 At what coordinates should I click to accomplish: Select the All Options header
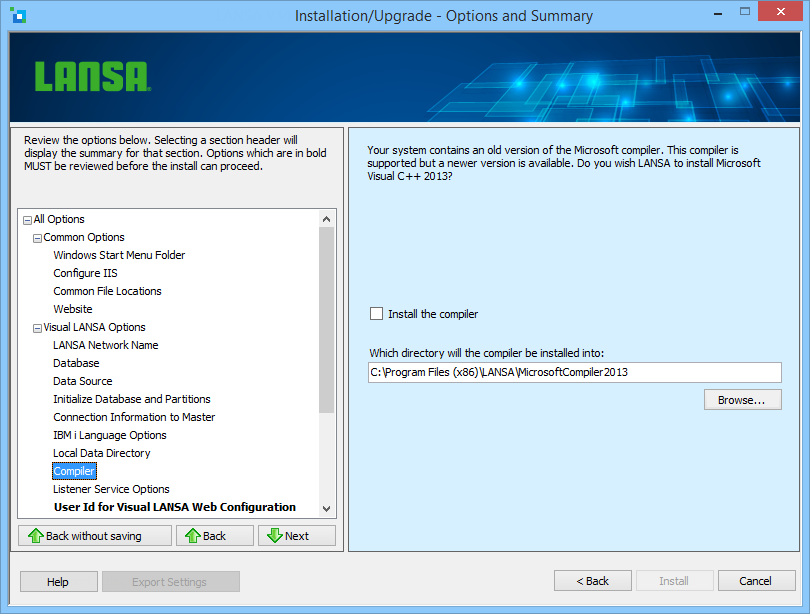point(59,219)
